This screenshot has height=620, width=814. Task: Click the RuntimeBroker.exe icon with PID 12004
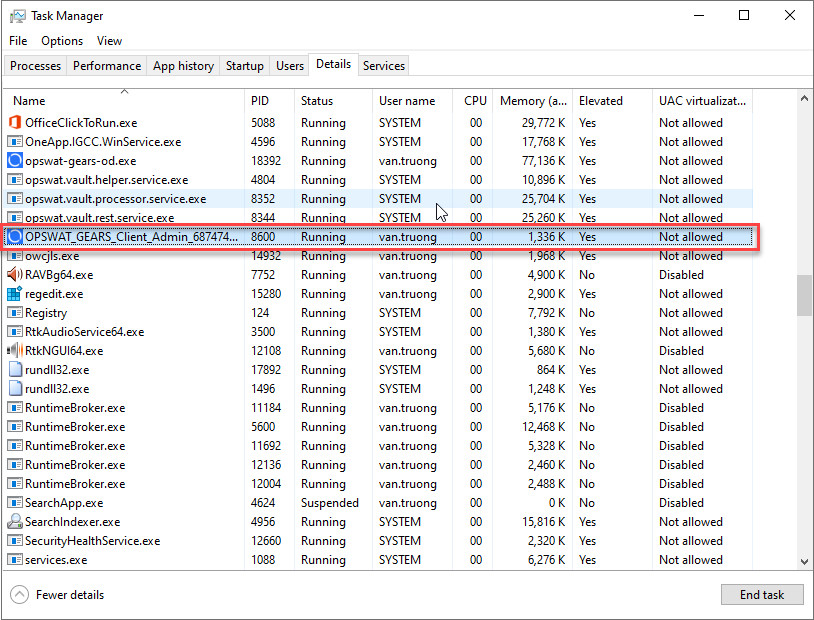[15, 484]
